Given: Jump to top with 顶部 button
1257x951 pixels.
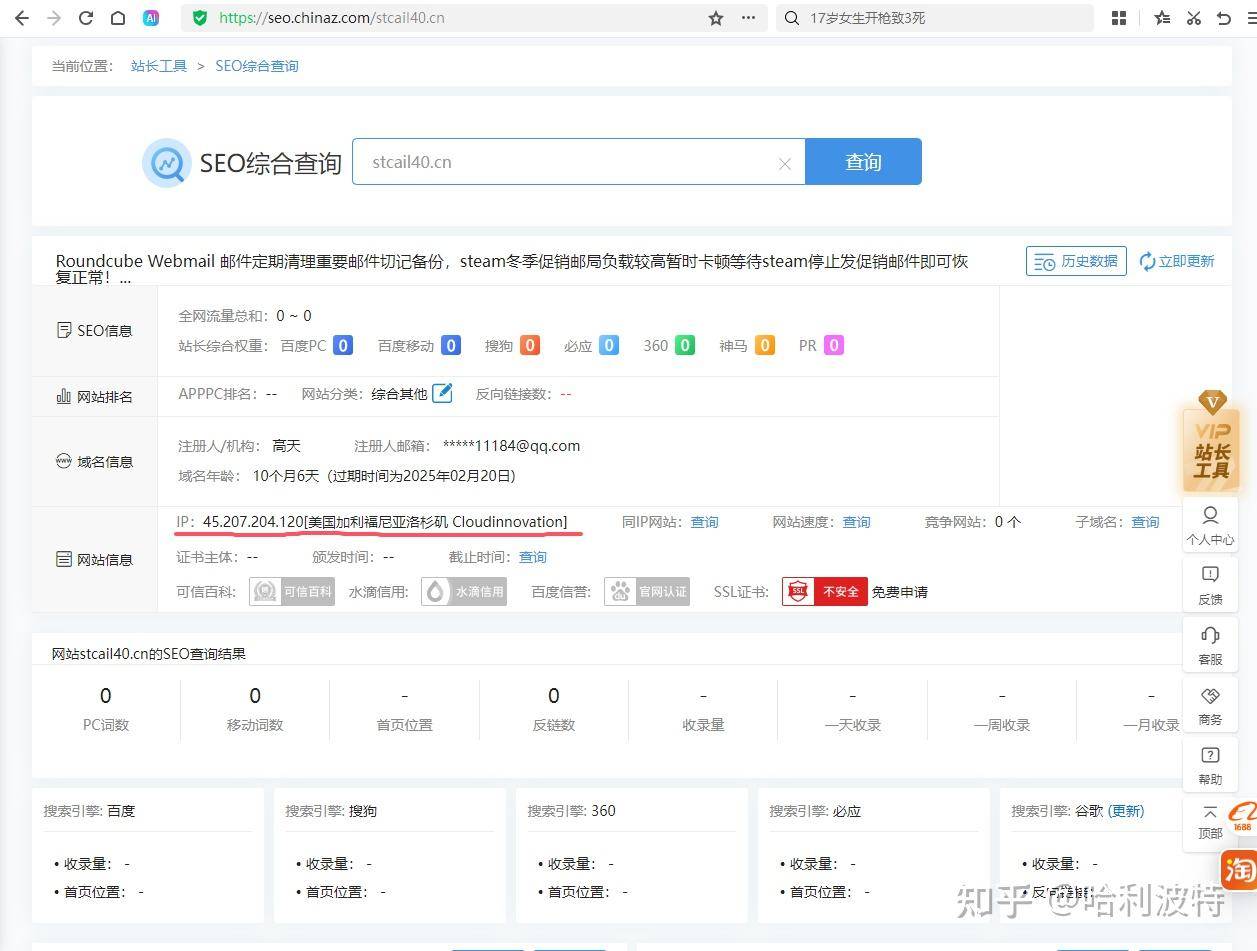Looking at the screenshot, I should 1210,823.
